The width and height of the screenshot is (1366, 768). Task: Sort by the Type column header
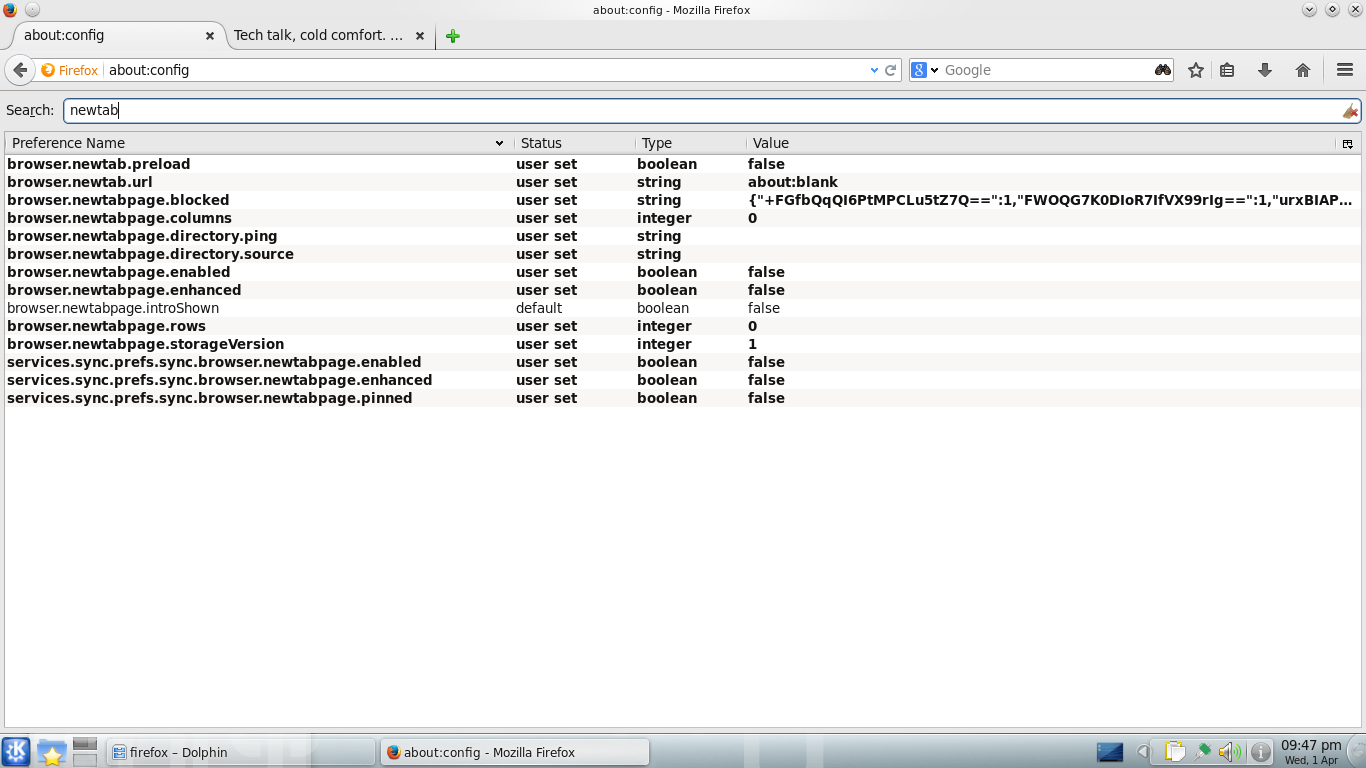tap(691, 143)
